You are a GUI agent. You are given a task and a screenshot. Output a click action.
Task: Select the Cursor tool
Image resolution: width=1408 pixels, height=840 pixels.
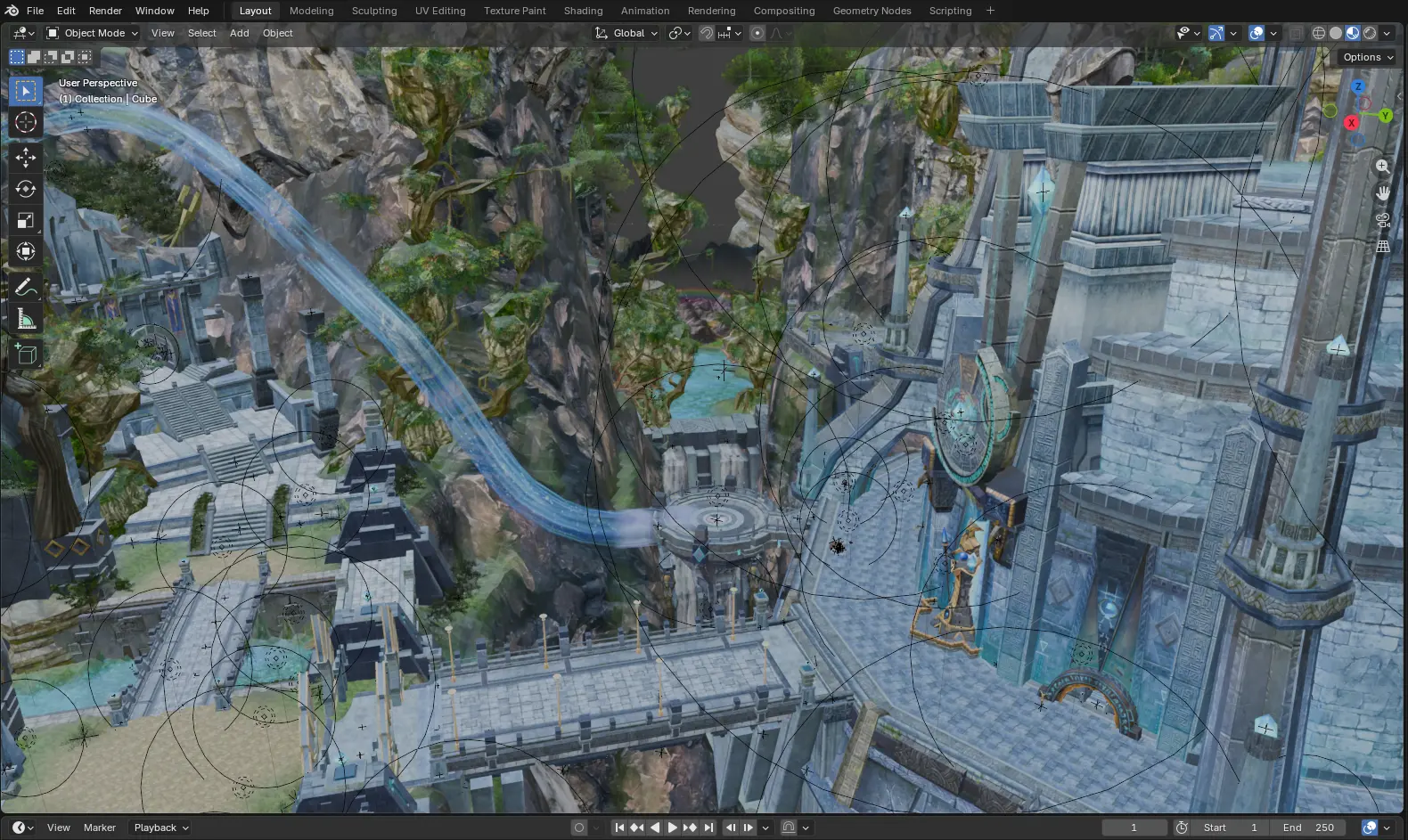[26, 123]
